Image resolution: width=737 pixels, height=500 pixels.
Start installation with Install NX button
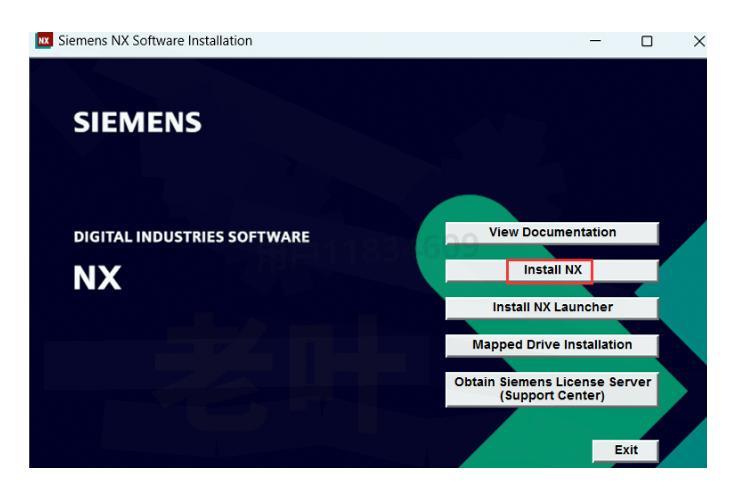tap(552, 270)
